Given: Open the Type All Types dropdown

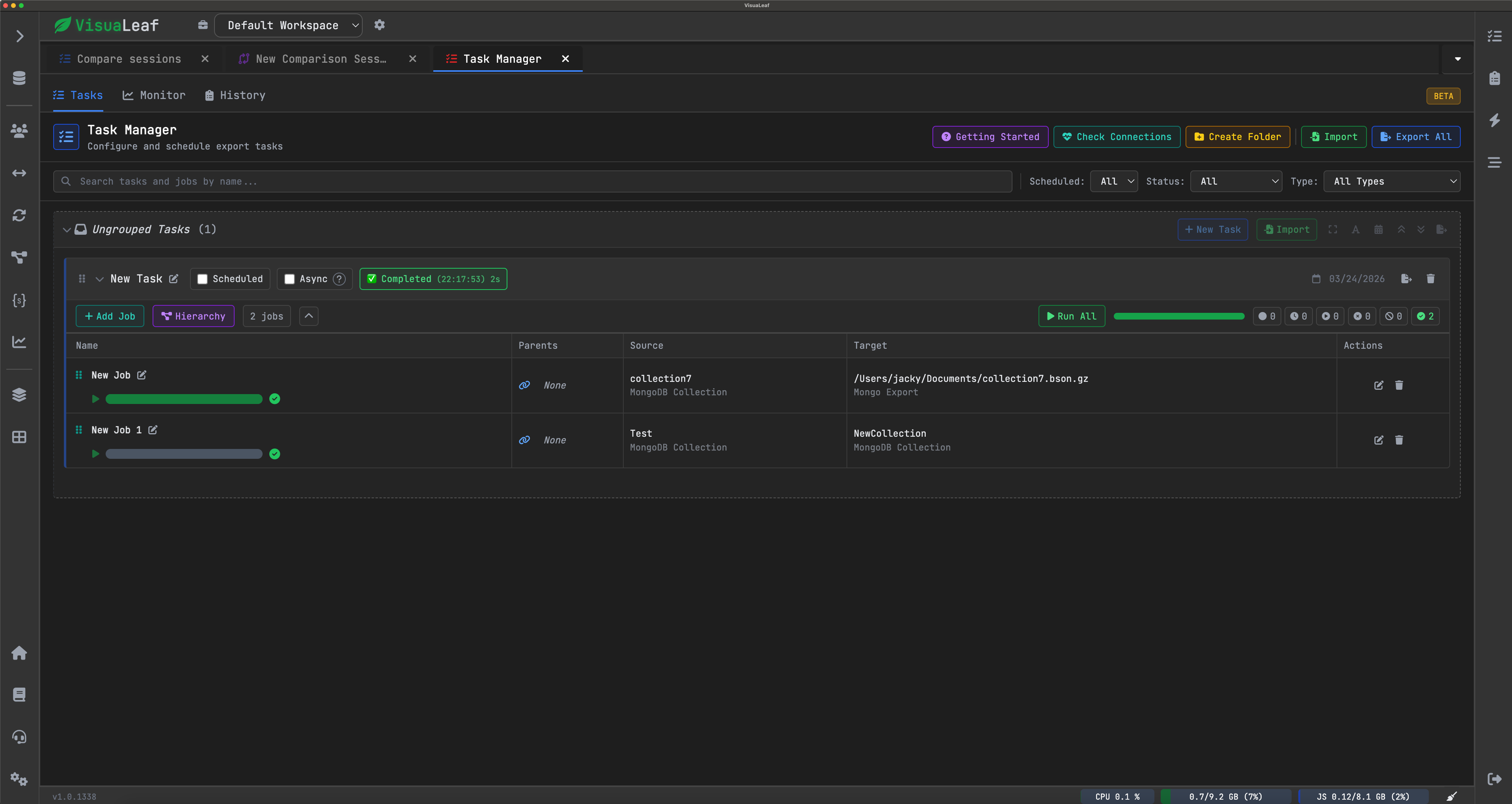Looking at the screenshot, I should tap(1391, 181).
